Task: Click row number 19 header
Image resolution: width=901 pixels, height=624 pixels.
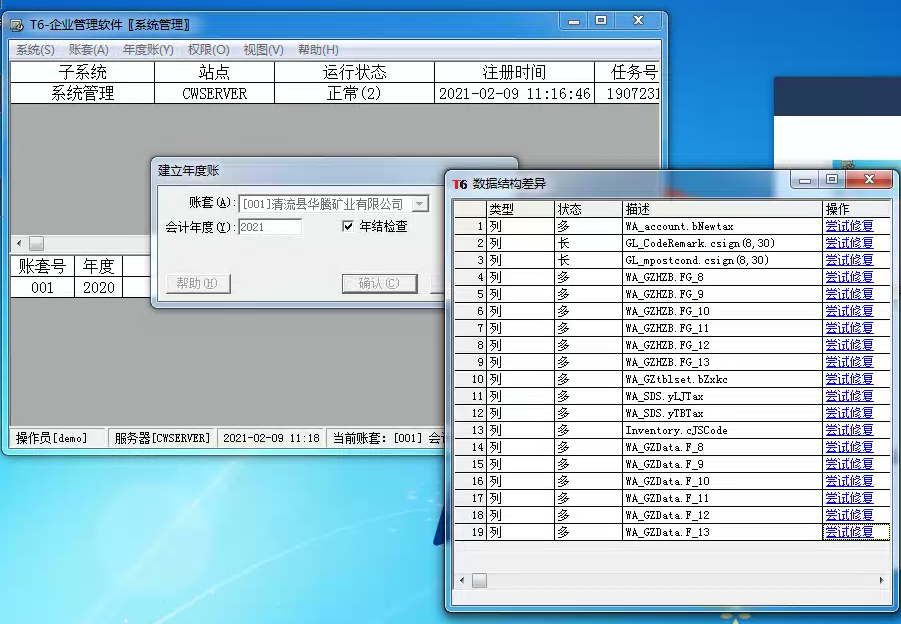Action: [471, 532]
